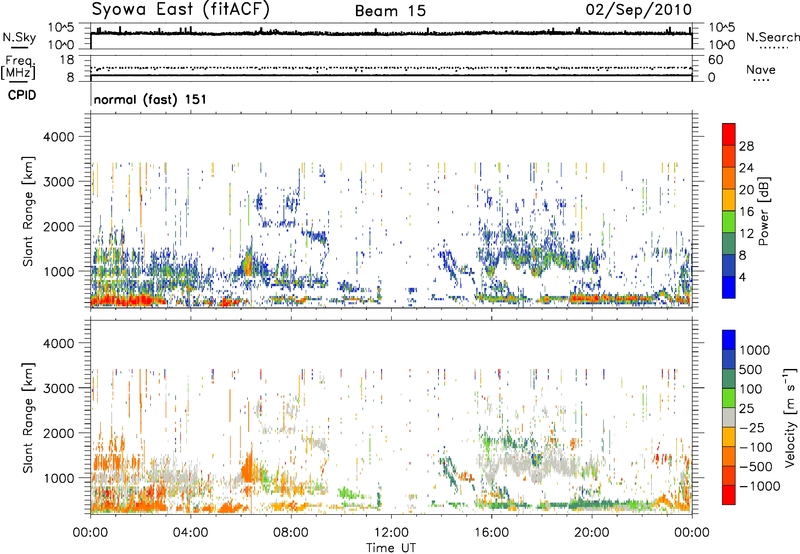Click the 'Velocity [m s⁻¹]' colorbar label
Screen dimensions: 800x554
[790, 417]
